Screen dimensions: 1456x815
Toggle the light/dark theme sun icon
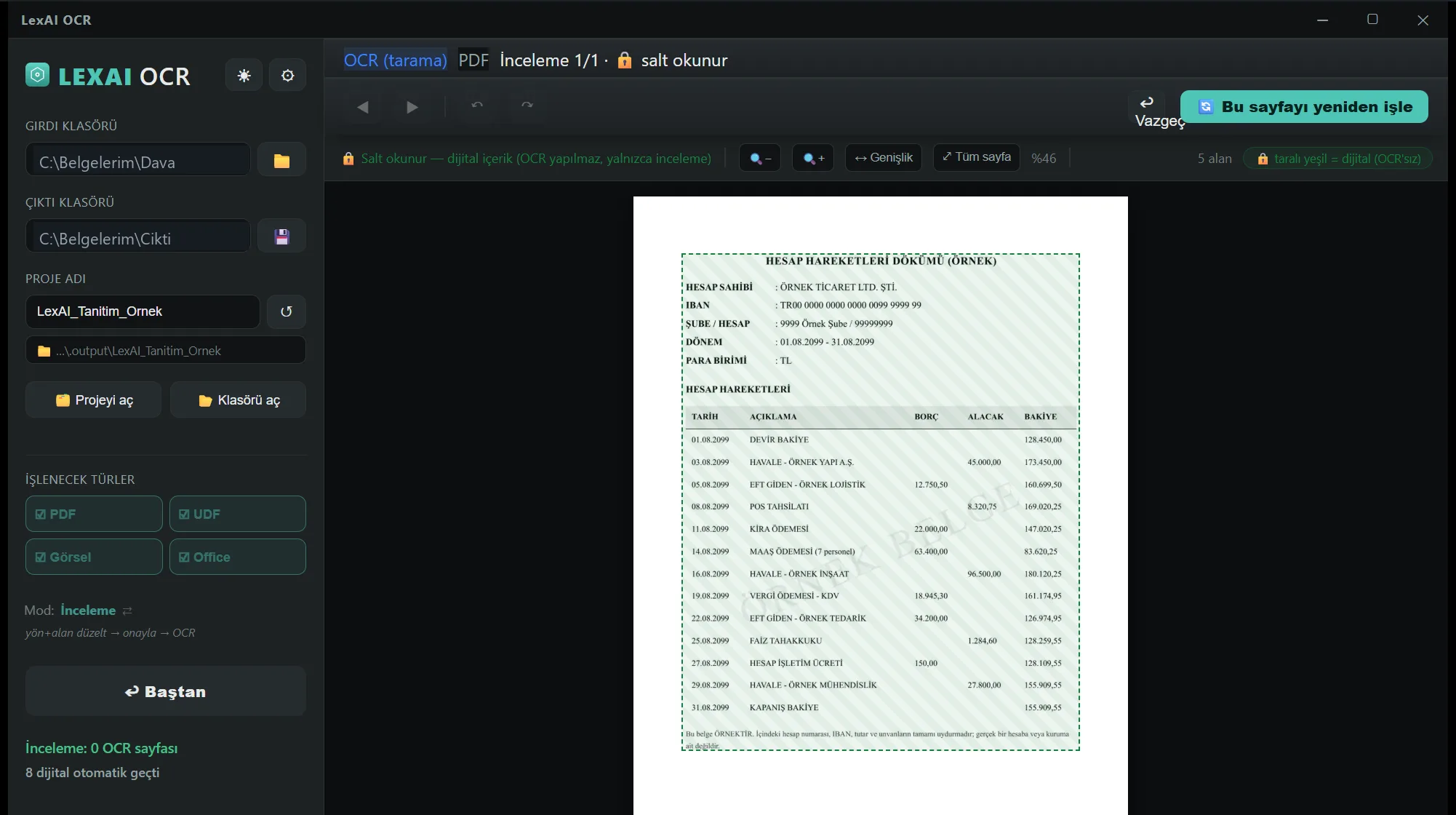coord(244,76)
